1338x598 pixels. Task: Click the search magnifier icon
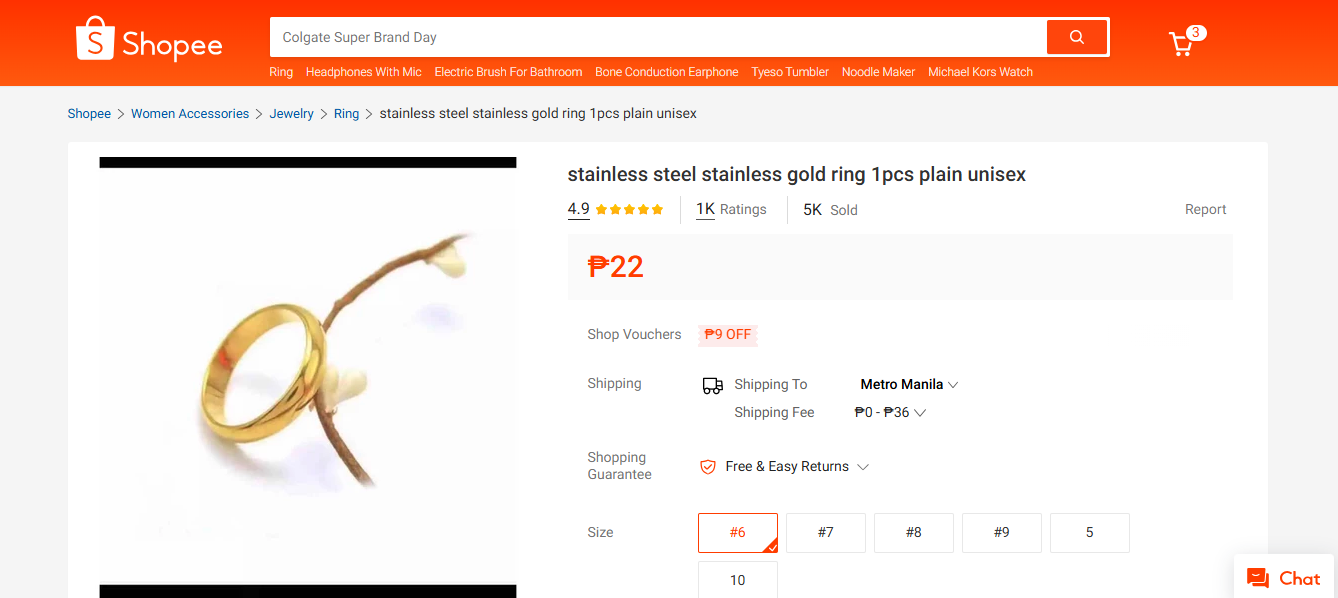pyautogui.click(x=1076, y=36)
